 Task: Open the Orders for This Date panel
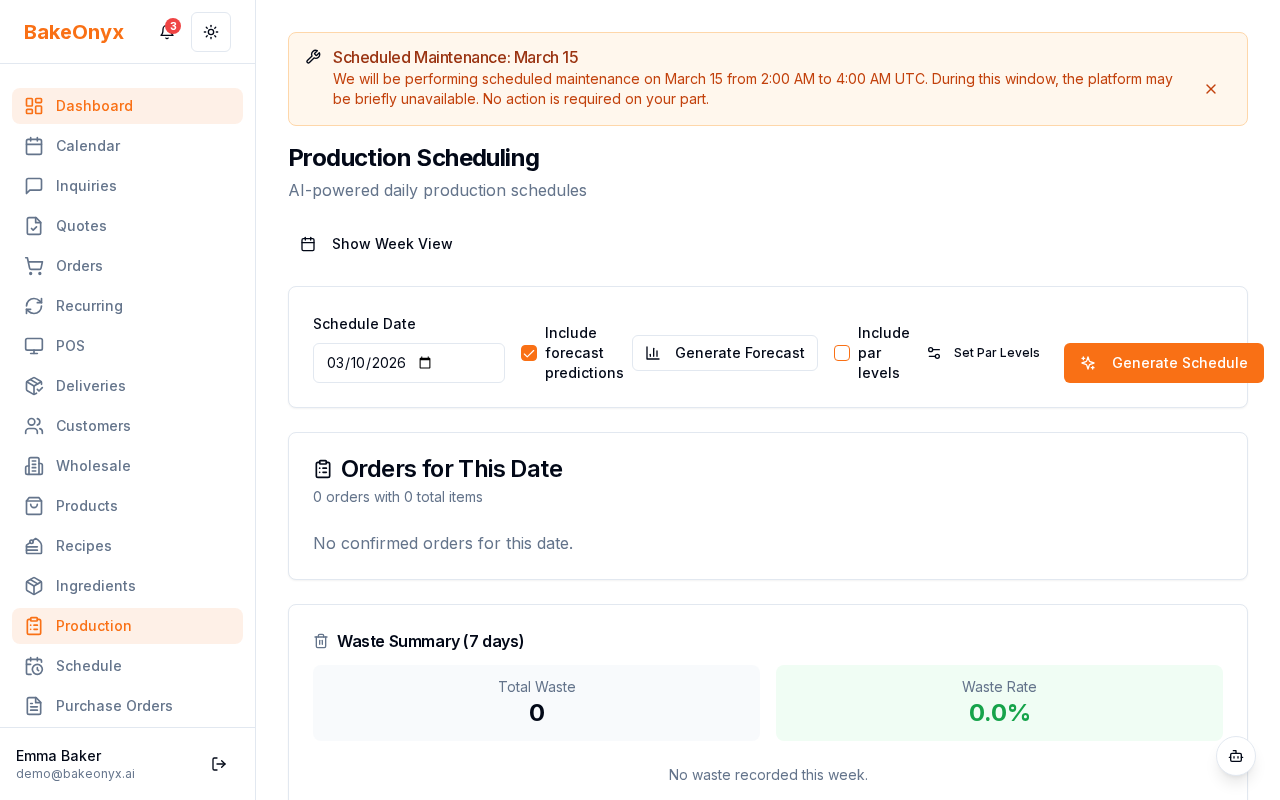pyautogui.click(x=452, y=469)
